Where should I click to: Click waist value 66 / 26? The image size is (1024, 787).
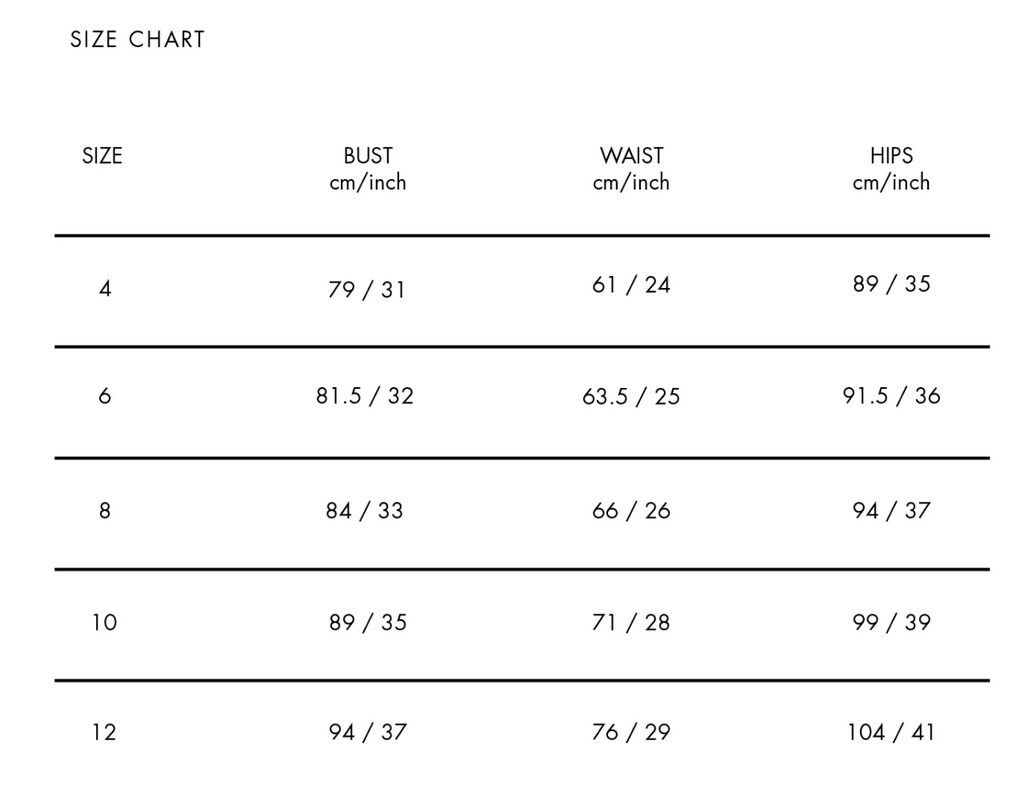[631, 511]
